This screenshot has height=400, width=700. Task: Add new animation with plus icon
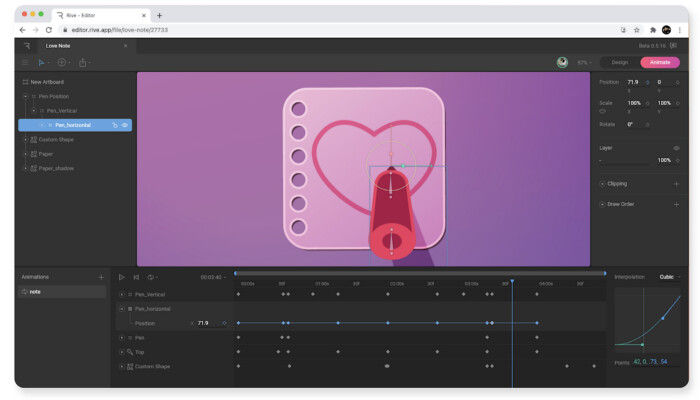pos(101,277)
